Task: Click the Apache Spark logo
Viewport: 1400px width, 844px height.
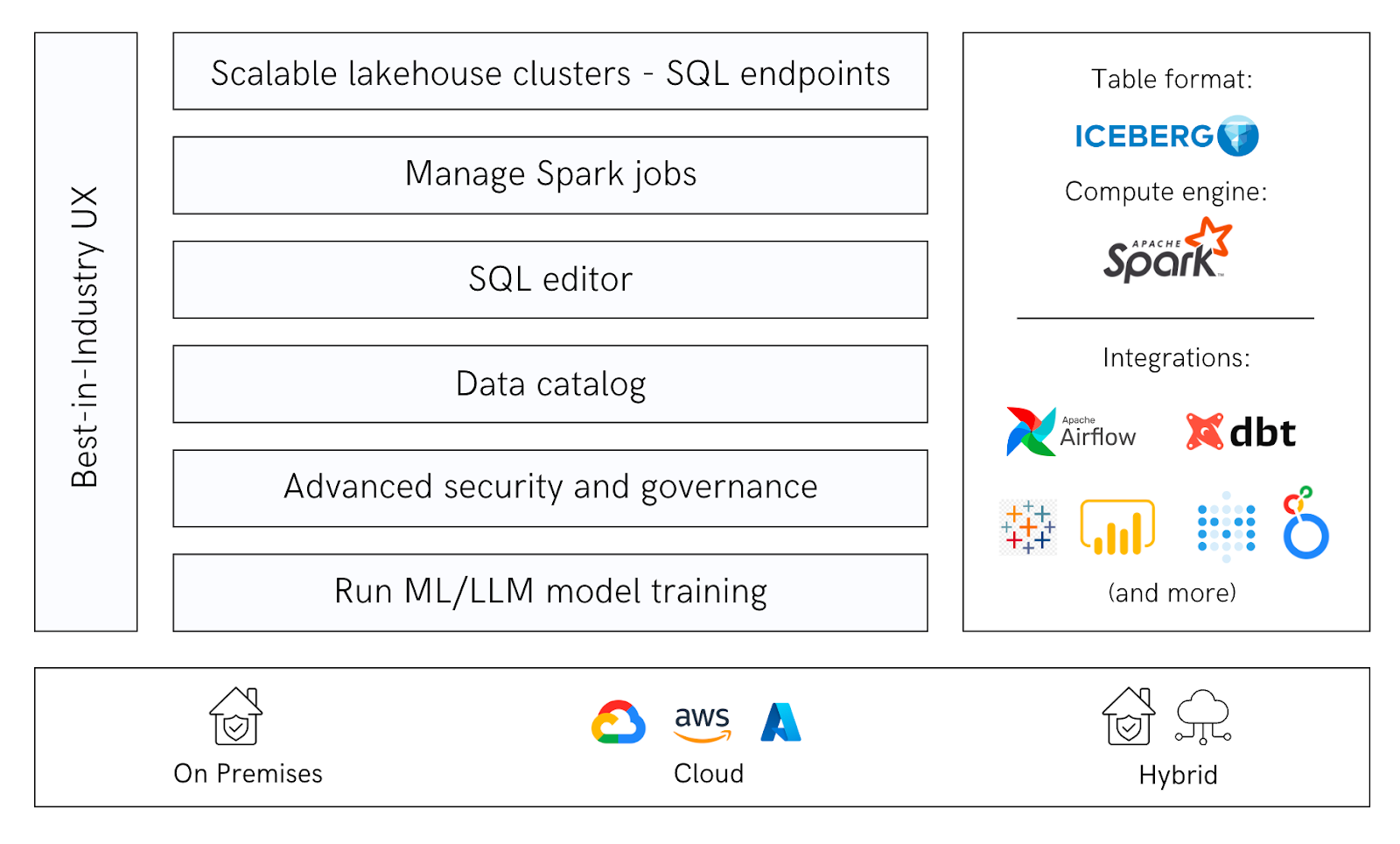Action: click(x=1167, y=250)
